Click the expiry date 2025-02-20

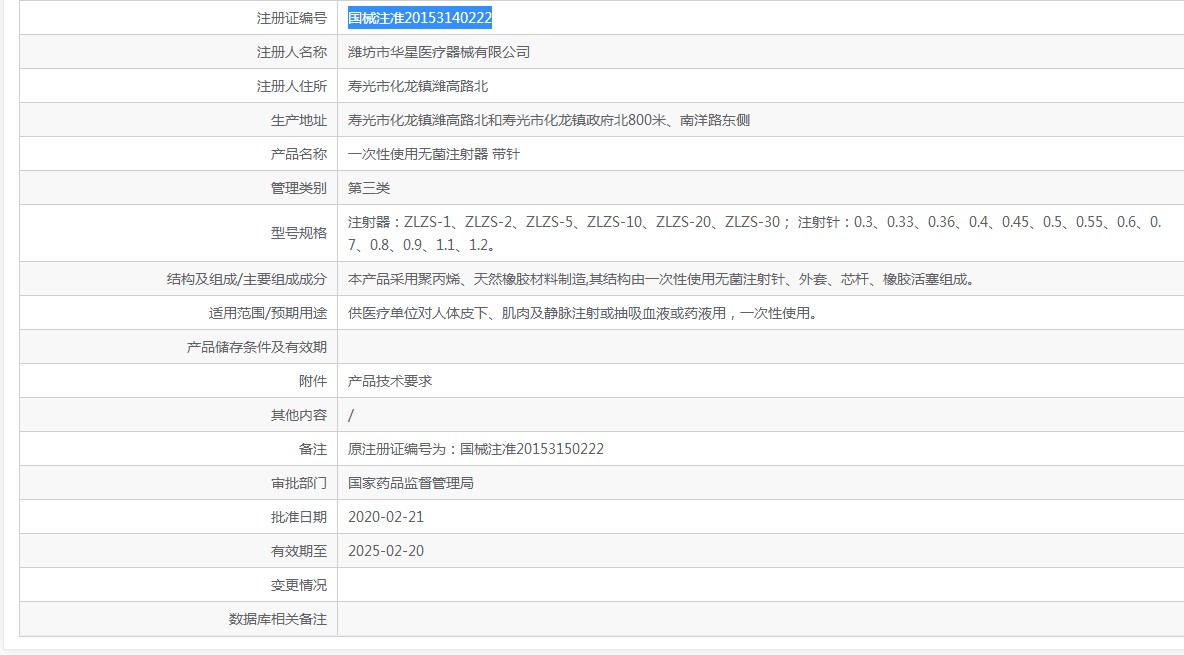(386, 551)
